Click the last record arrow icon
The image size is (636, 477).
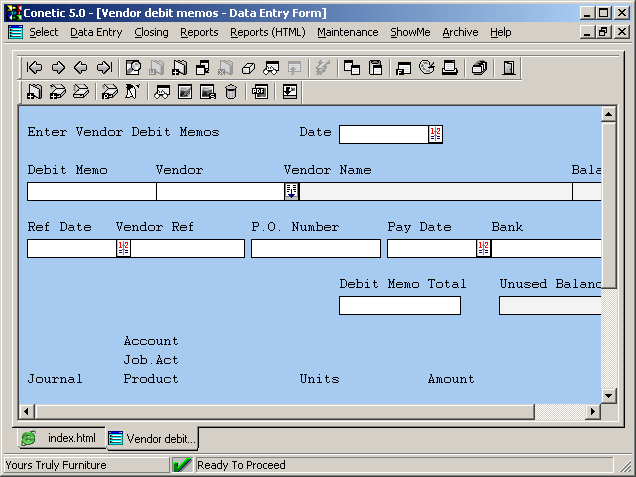(x=104, y=68)
